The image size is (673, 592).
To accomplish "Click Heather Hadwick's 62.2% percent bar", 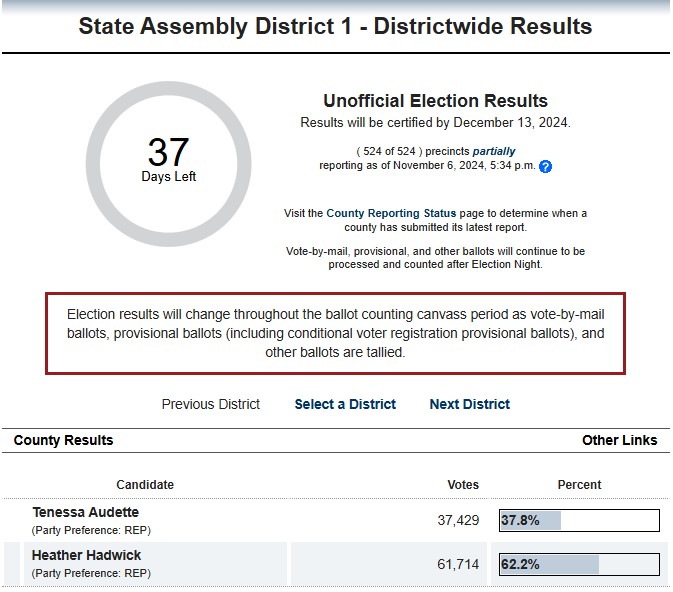I will point(579,564).
